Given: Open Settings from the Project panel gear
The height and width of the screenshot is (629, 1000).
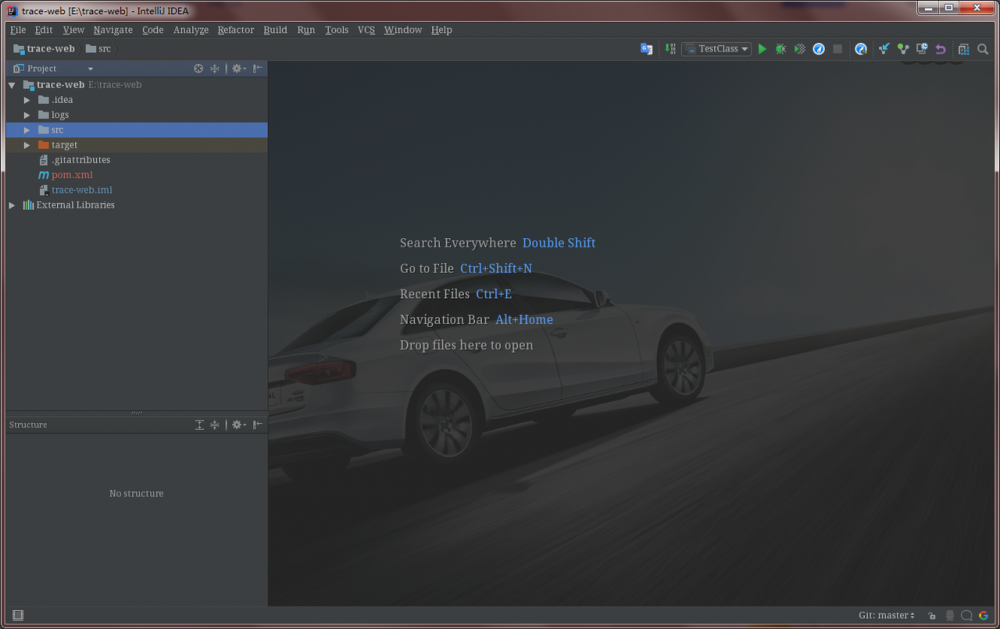Looking at the screenshot, I should click(237, 68).
